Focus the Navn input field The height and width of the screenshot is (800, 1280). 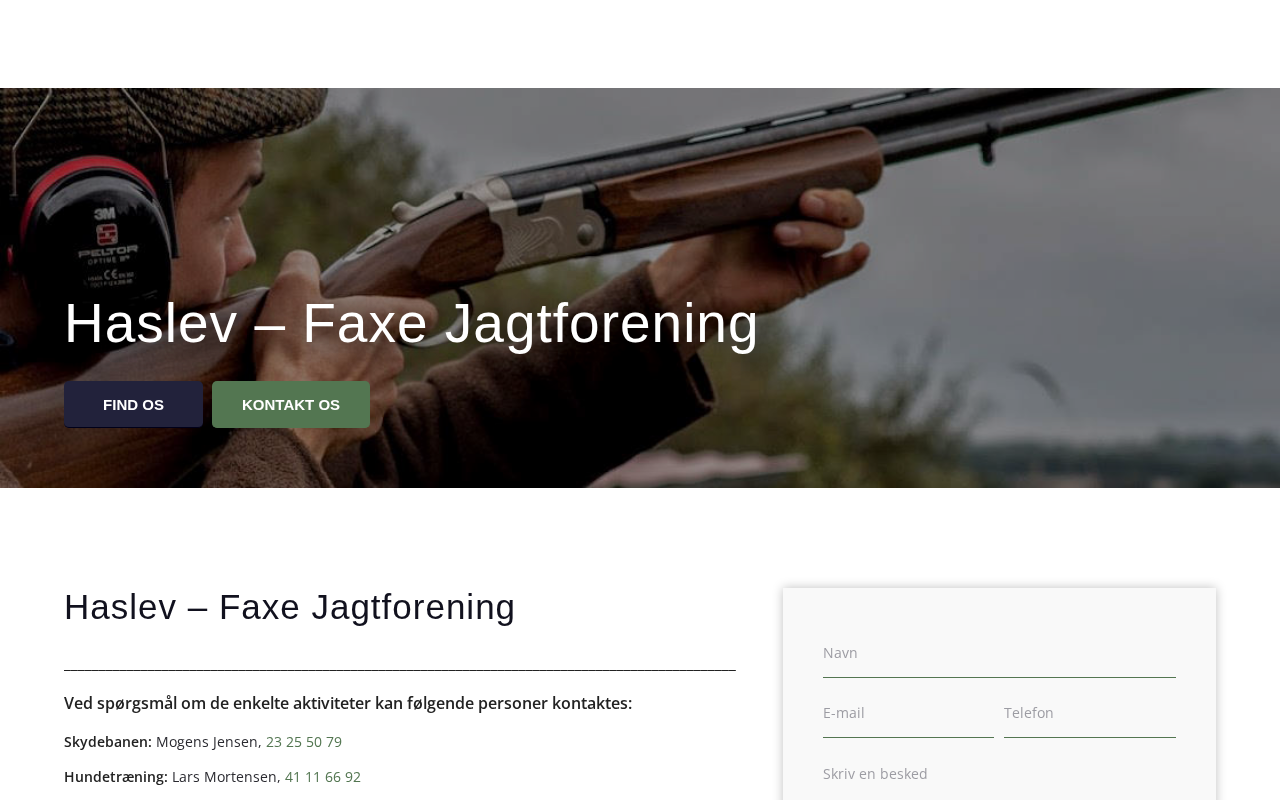(x=999, y=653)
